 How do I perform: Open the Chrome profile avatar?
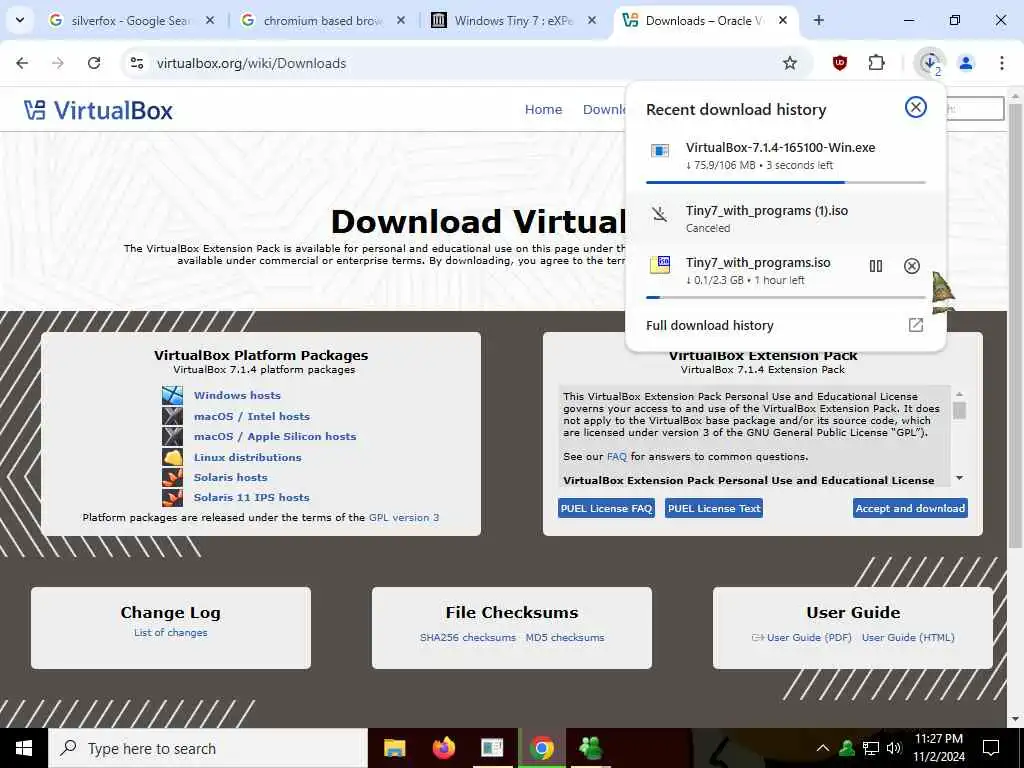point(966,63)
